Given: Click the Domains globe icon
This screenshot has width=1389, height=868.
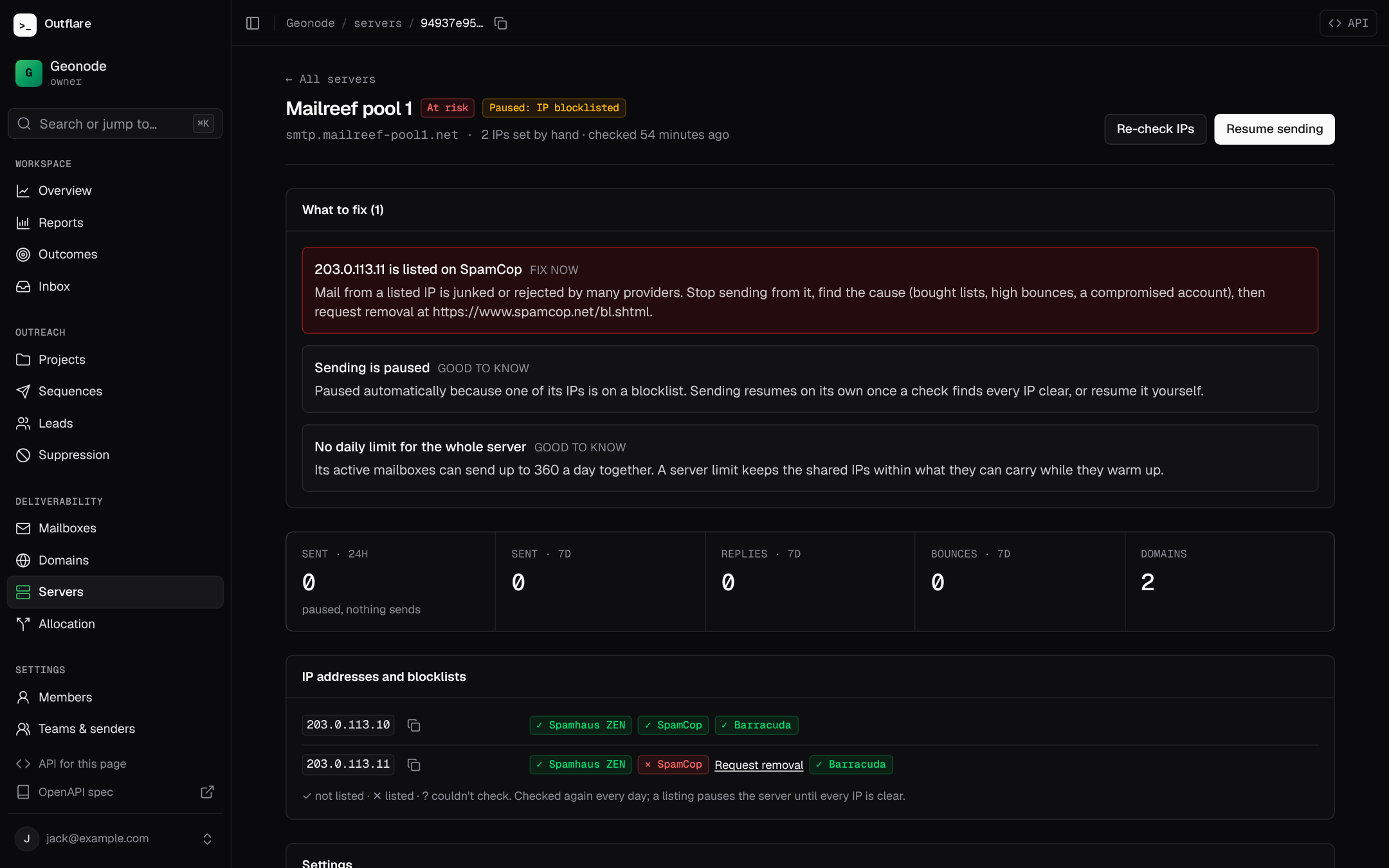Looking at the screenshot, I should [23, 561].
